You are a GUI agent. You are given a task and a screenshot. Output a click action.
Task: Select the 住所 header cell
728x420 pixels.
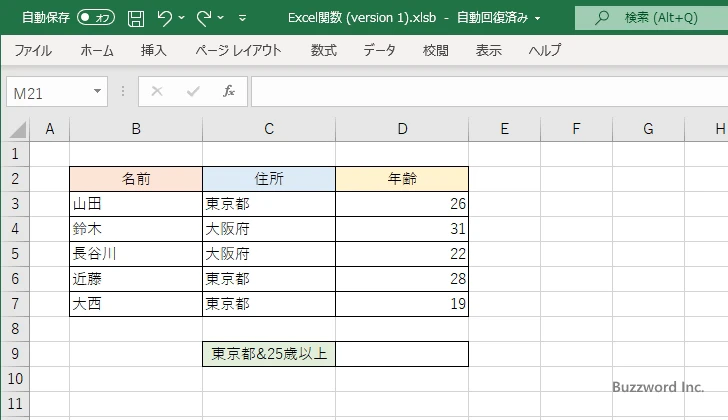269,179
